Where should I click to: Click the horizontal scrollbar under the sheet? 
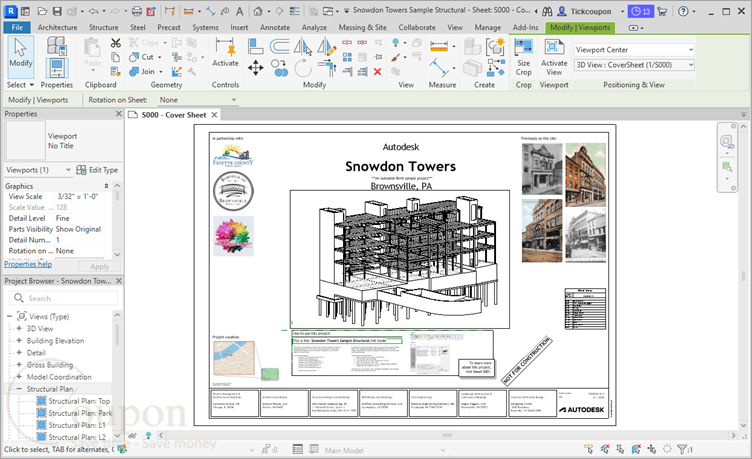click(447, 435)
